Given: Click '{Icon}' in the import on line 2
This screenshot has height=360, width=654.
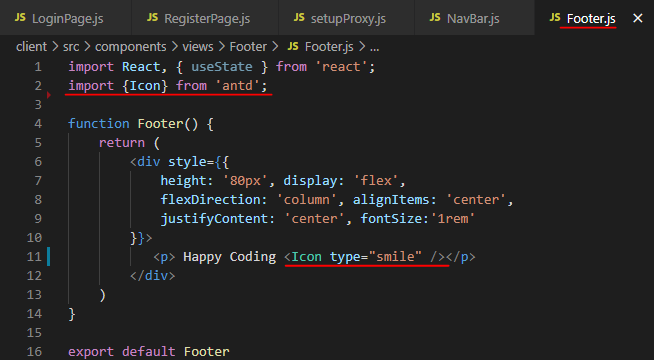Looking at the screenshot, I should (x=145, y=86).
